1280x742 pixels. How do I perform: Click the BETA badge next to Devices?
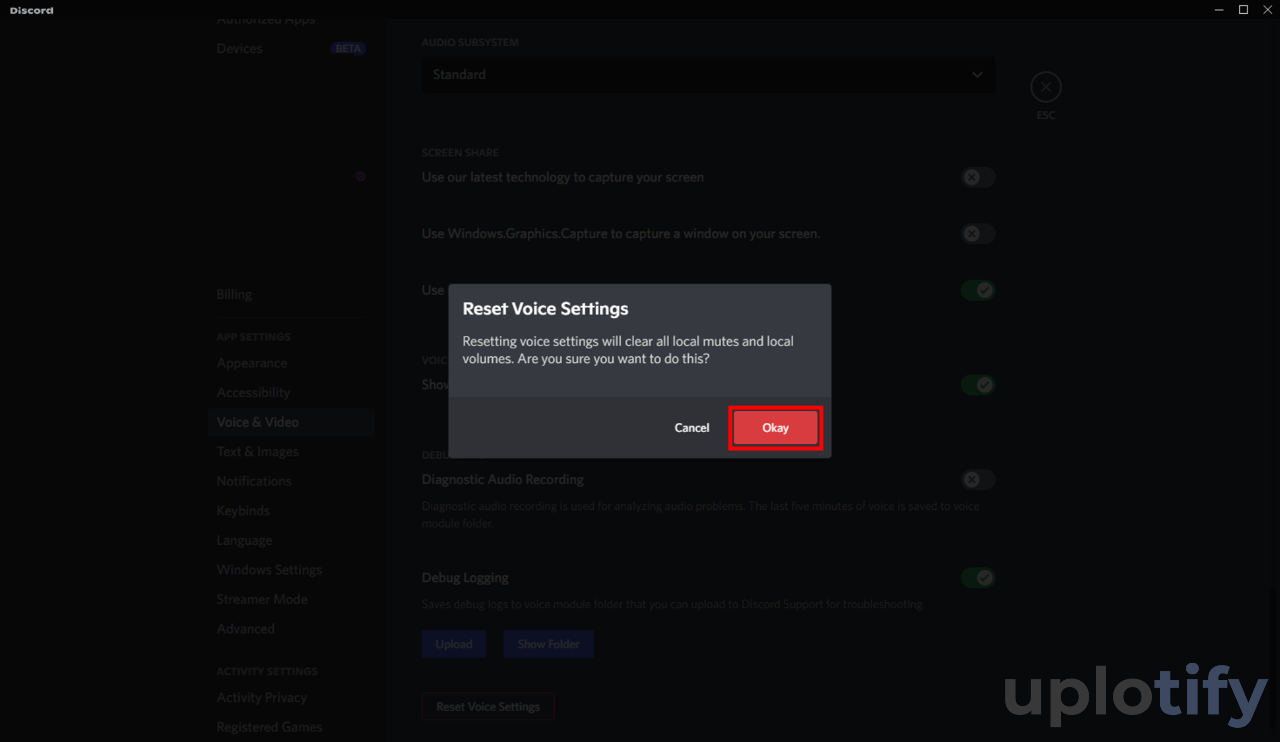tap(348, 49)
